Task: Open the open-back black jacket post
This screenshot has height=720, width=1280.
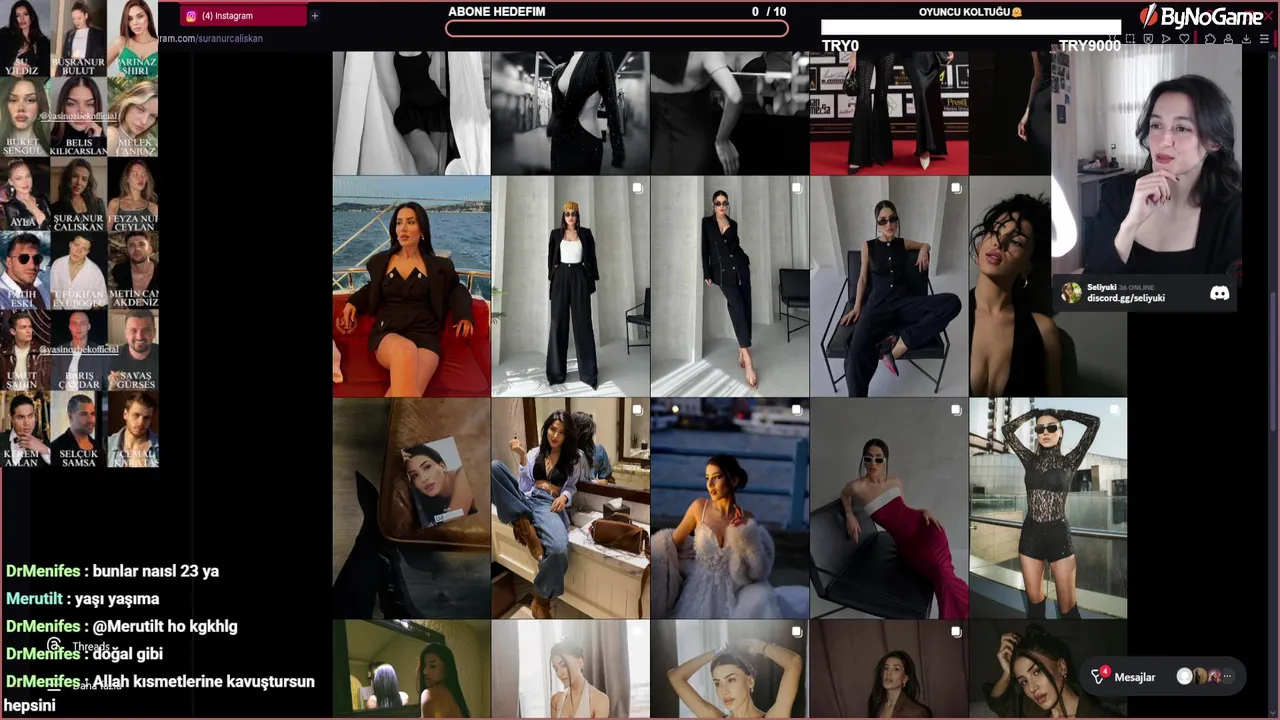Action: click(570, 113)
